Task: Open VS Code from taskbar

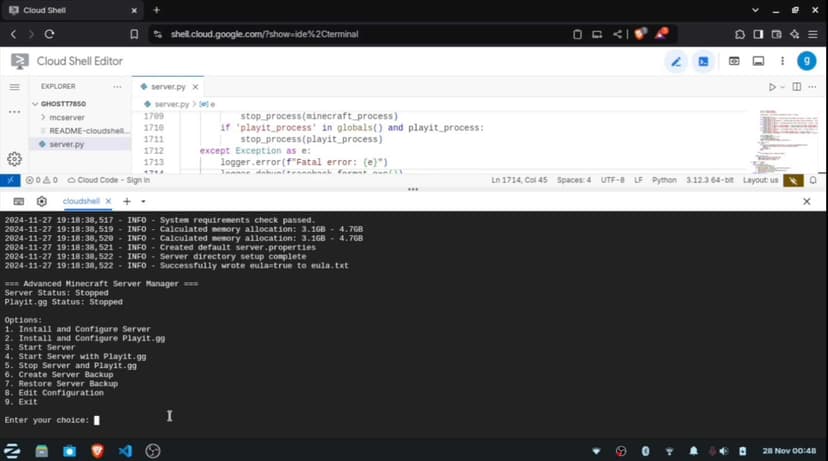Action: [x=125, y=451]
